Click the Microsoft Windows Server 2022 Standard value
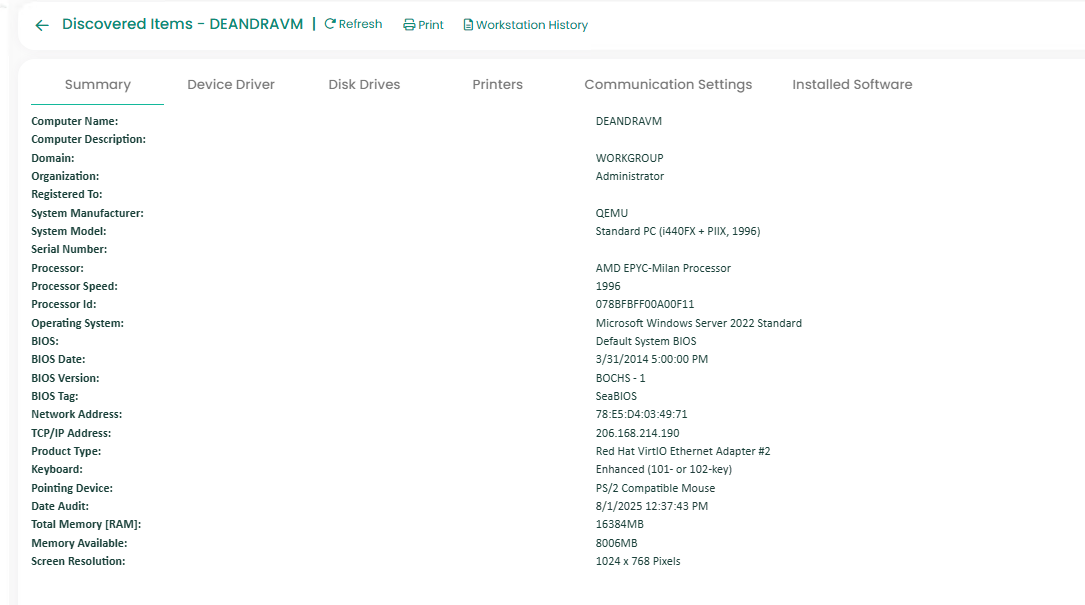 (698, 323)
